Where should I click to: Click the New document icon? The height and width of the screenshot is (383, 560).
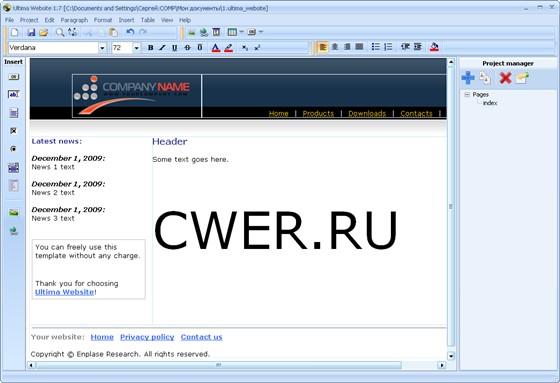(x=15, y=33)
